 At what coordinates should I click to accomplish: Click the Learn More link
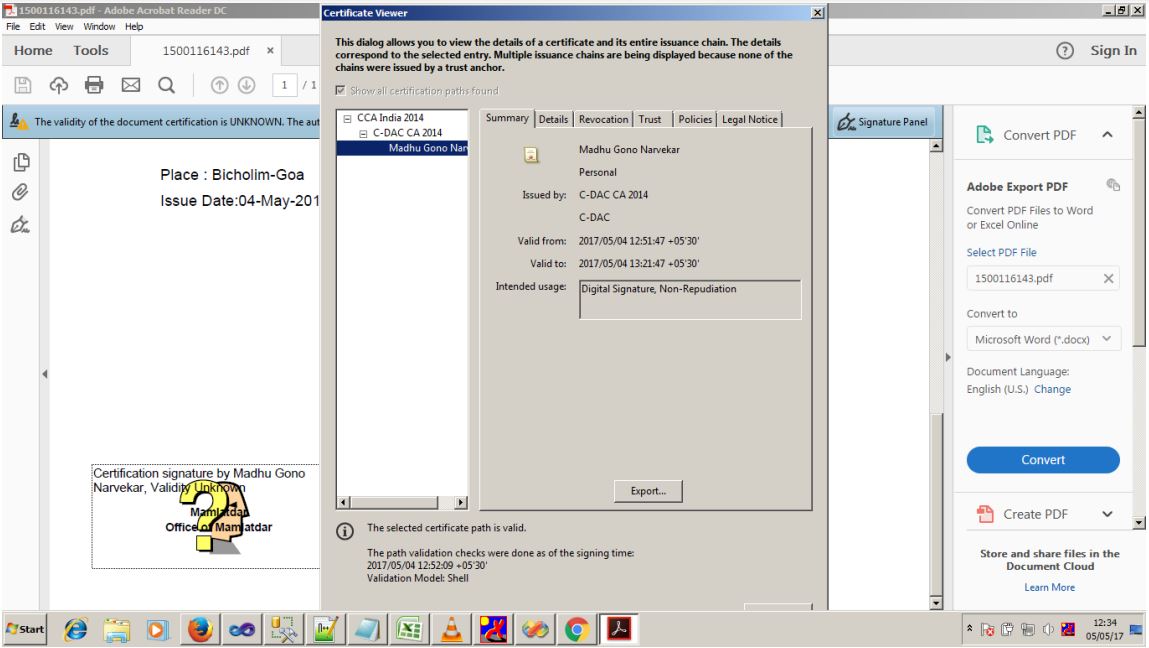1049,587
